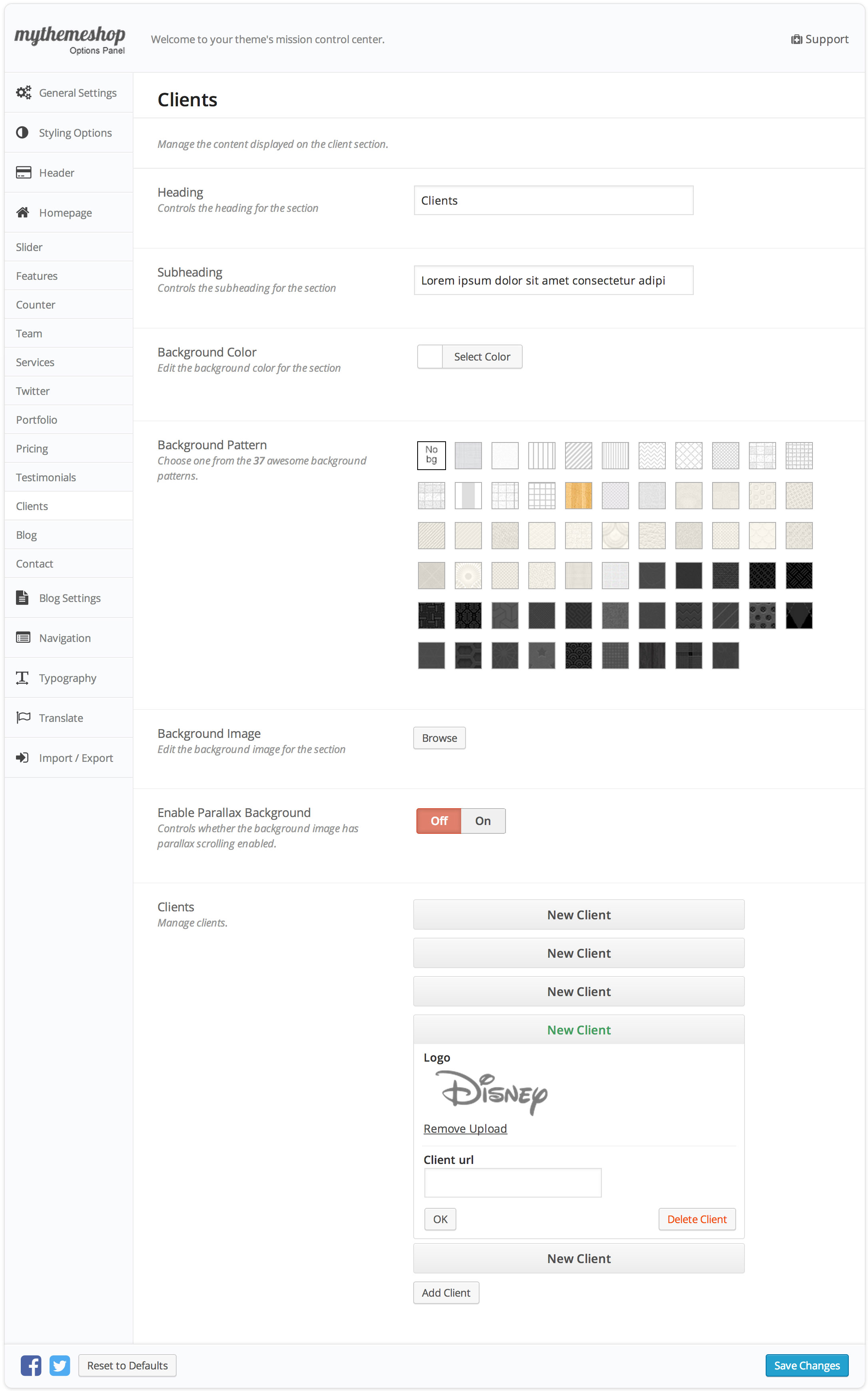This screenshot has width=868, height=1391.
Task: Set parallax toggle to Off
Action: coord(439,821)
